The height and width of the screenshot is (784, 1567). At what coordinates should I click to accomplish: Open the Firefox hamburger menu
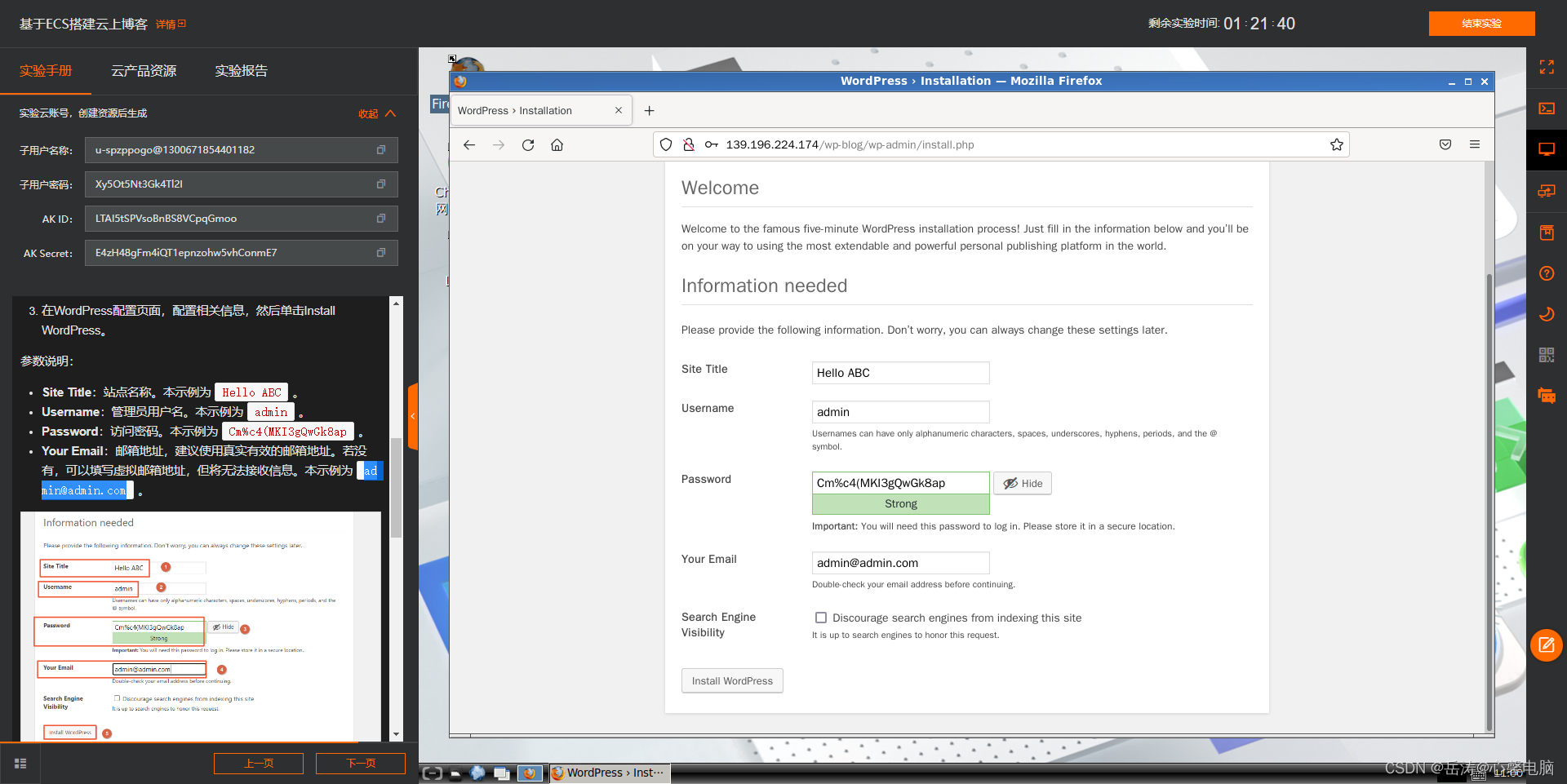(1475, 145)
